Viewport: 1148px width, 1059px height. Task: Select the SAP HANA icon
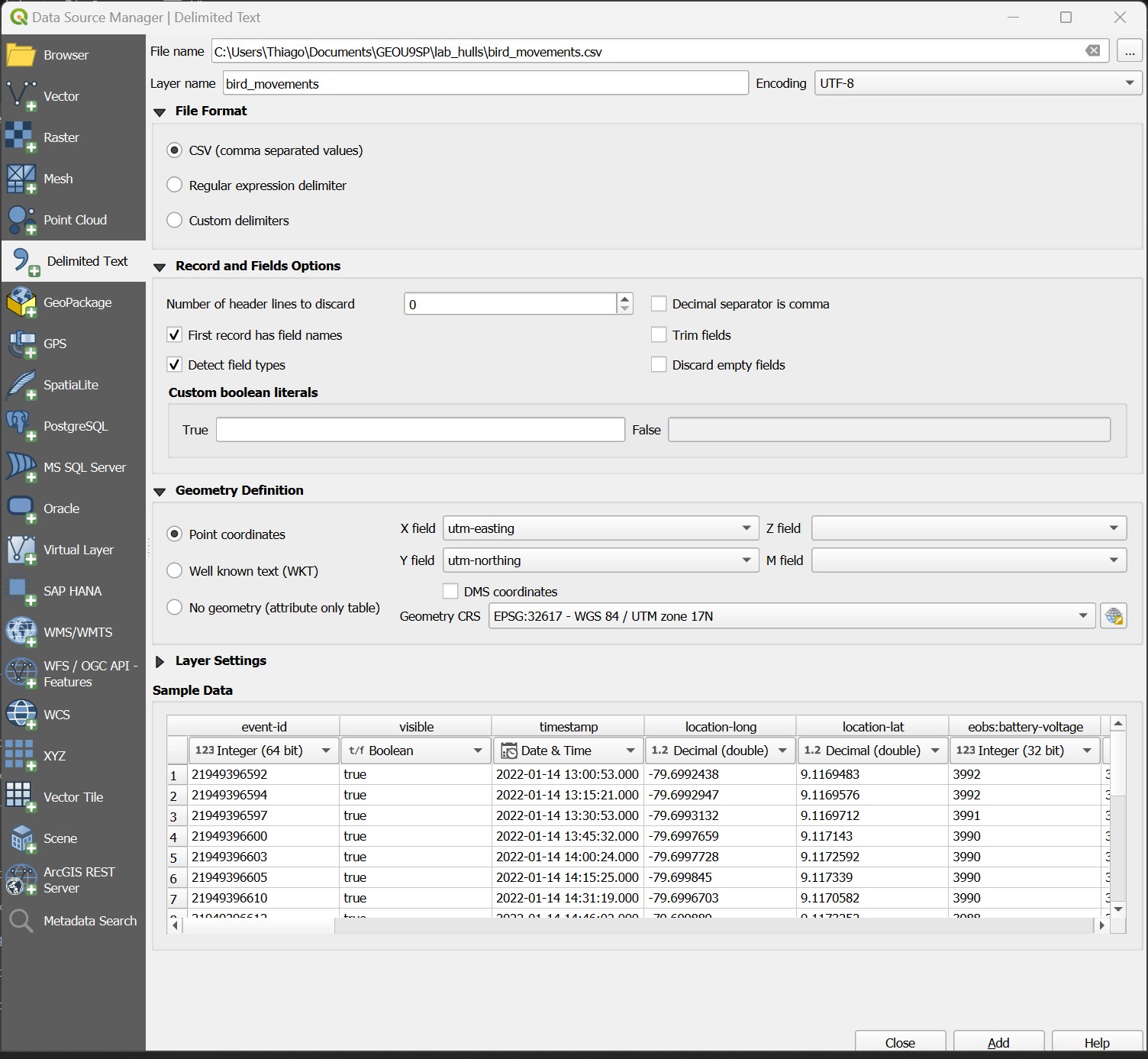[21, 591]
